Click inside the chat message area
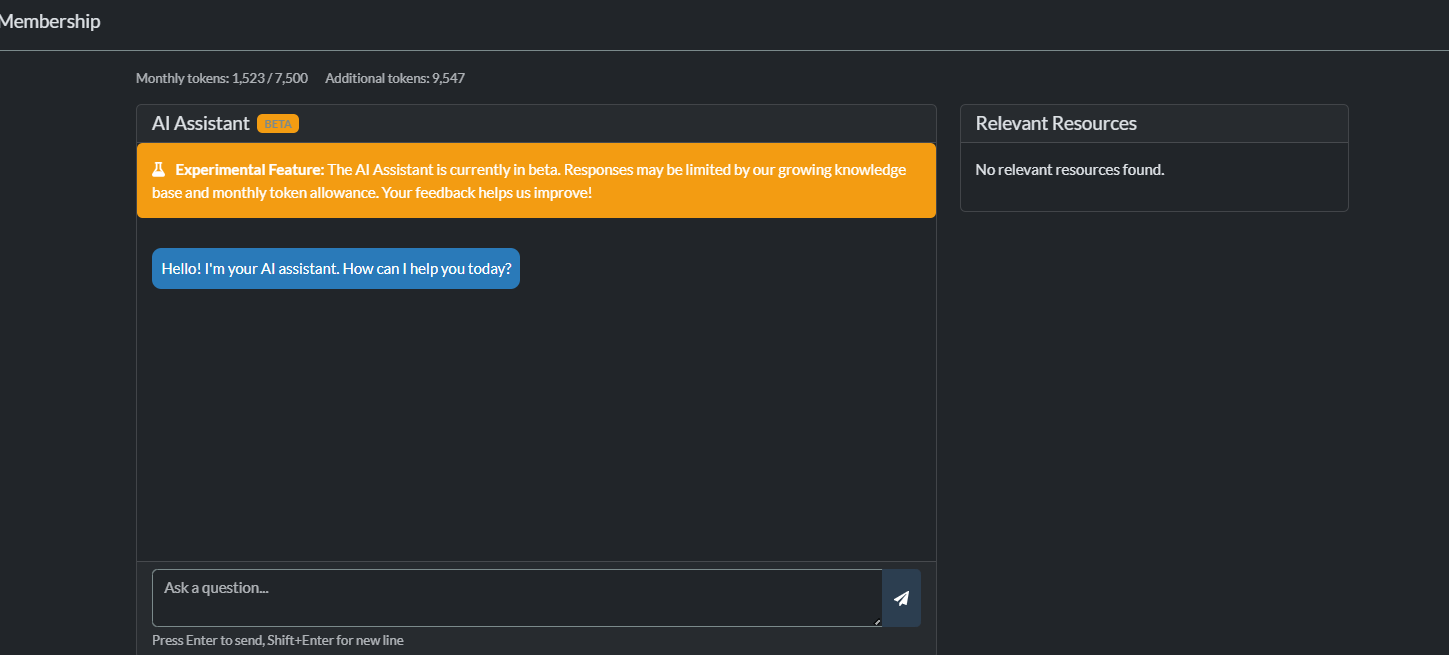1449x655 pixels. (x=536, y=420)
